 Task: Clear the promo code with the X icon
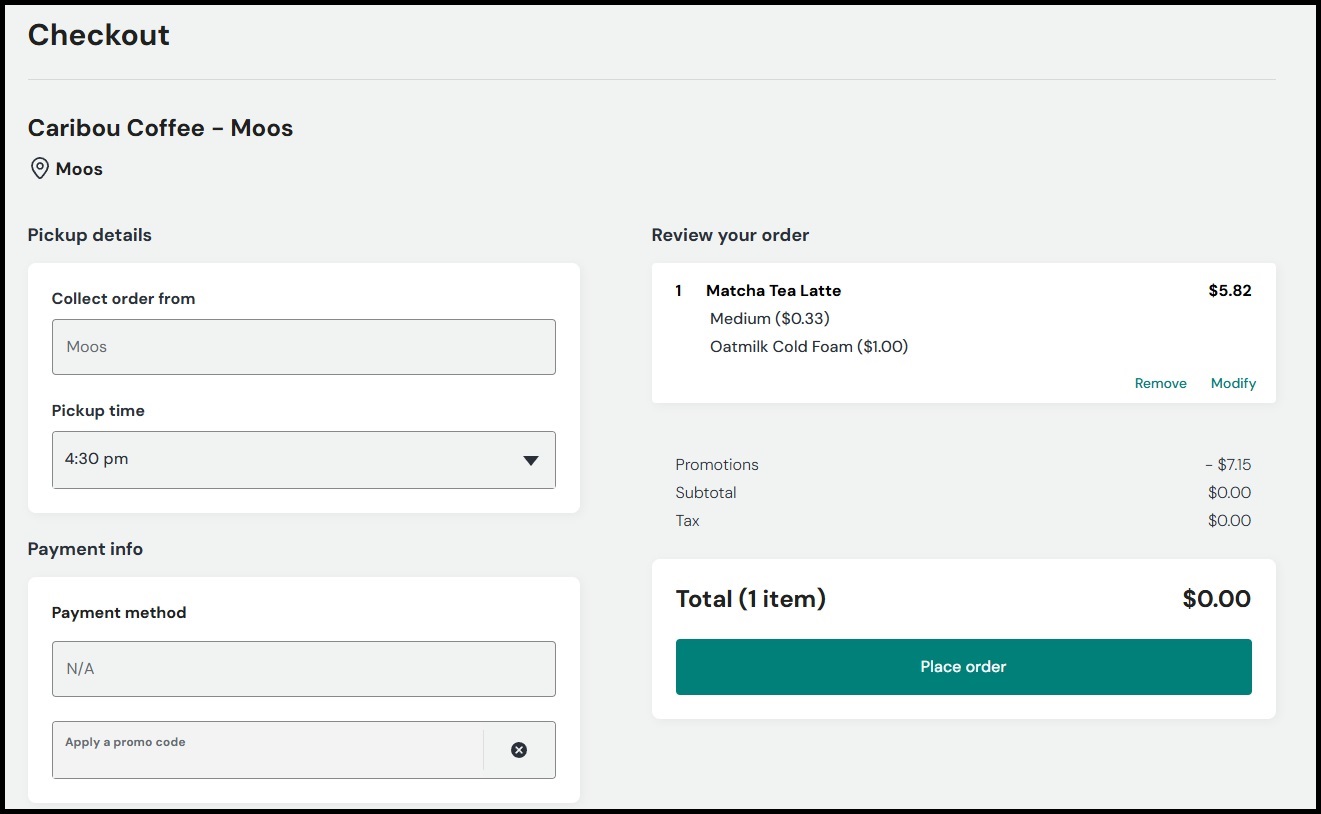coord(519,750)
